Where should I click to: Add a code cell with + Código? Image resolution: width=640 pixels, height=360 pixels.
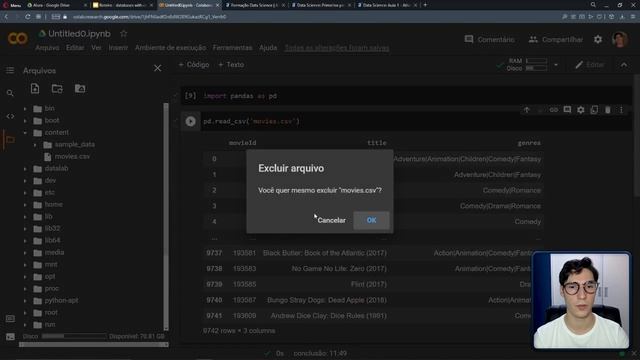click(x=194, y=64)
